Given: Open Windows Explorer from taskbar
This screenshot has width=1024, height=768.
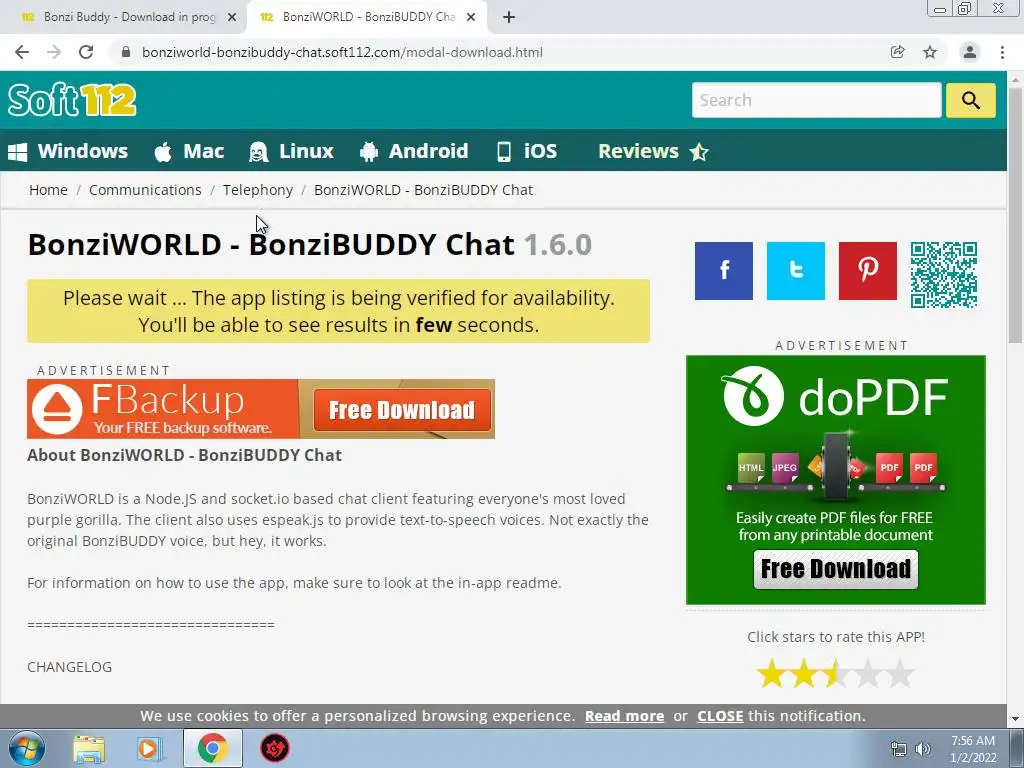Looking at the screenshot, I should click(89, 749).
